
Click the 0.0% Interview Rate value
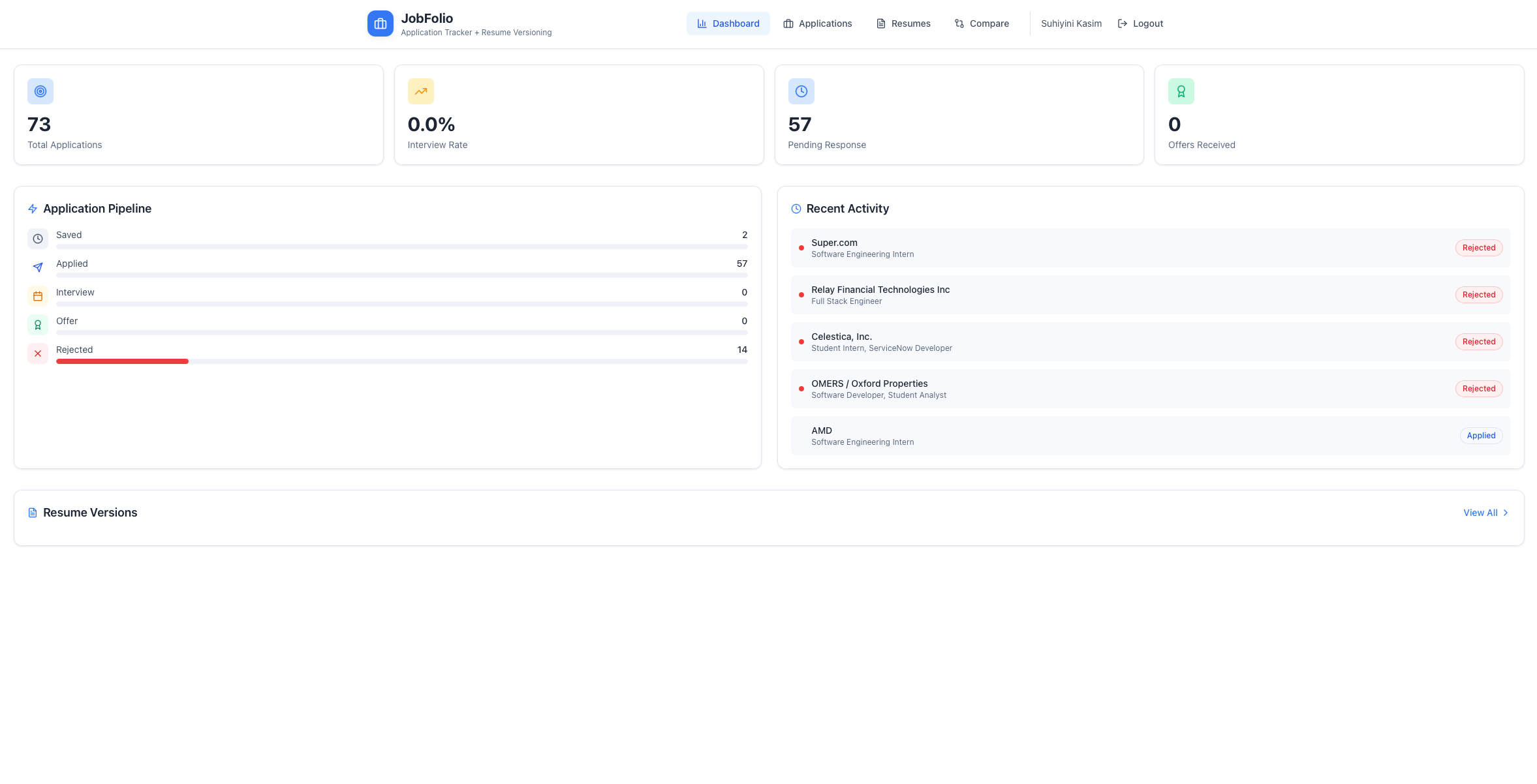[431, 125]
